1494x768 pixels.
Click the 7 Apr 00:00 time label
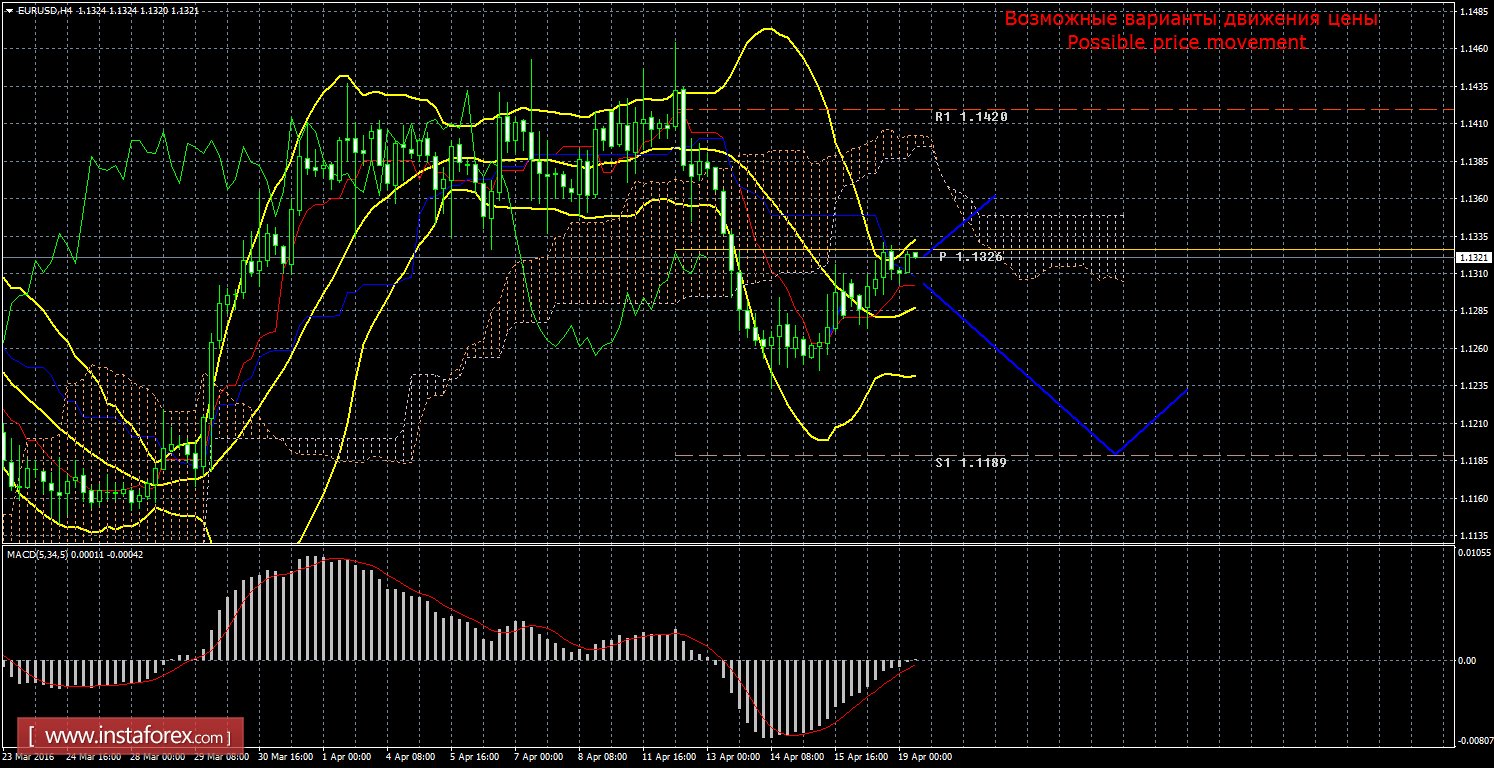pos(538,757)
